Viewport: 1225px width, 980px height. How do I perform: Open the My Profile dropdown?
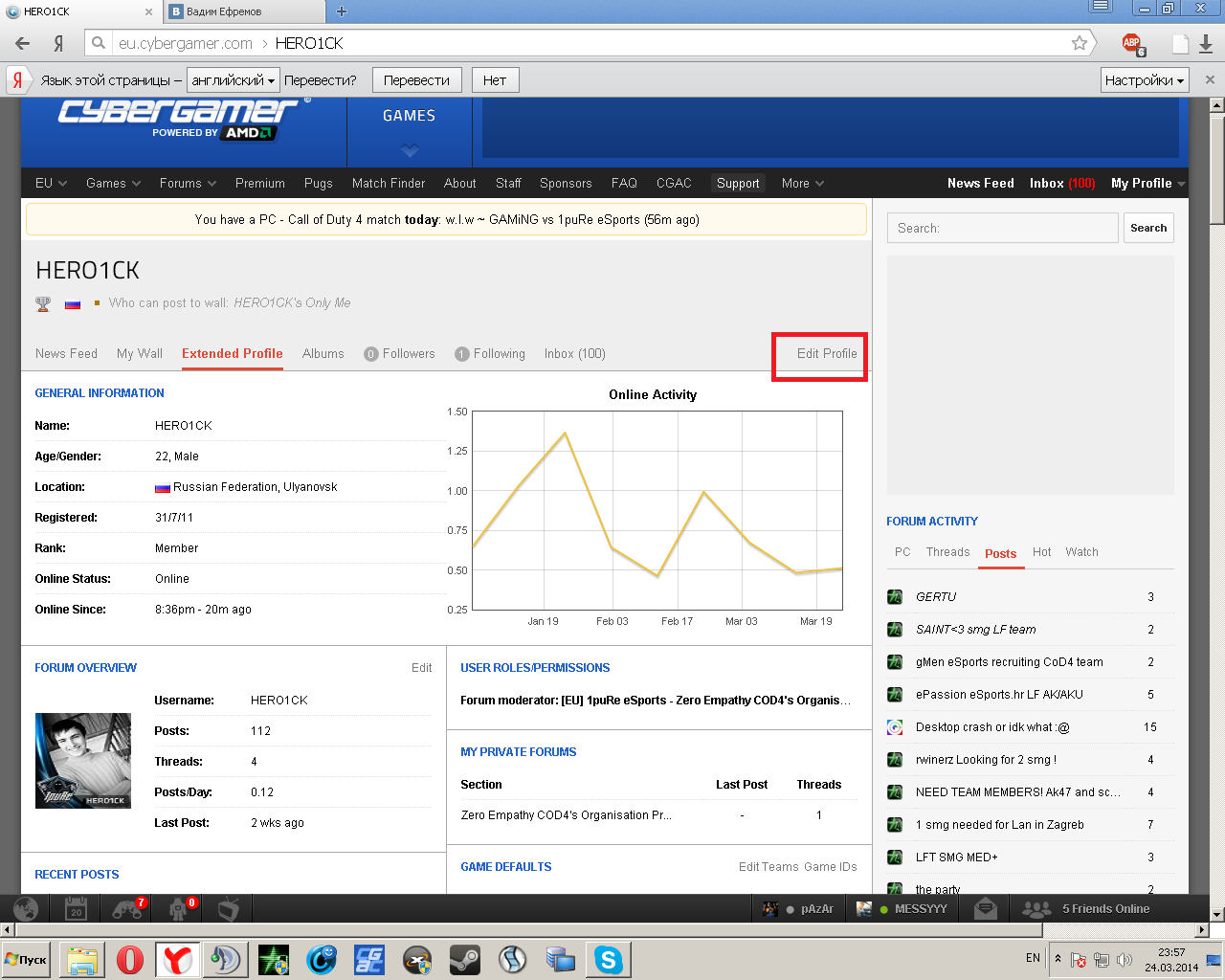pyautogui.click(x=1147, y=184)
